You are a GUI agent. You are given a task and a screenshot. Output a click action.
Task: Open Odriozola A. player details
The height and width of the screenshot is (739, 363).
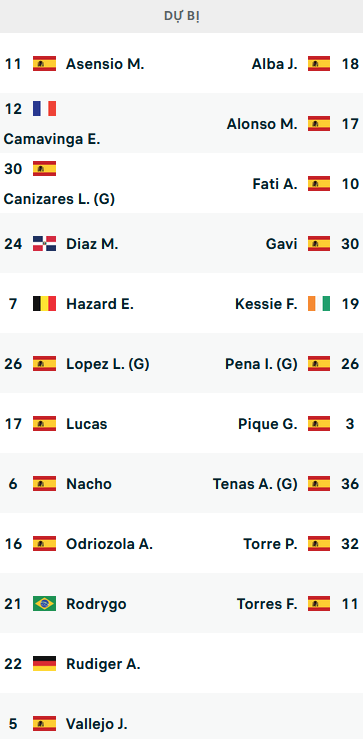[109, 544]
